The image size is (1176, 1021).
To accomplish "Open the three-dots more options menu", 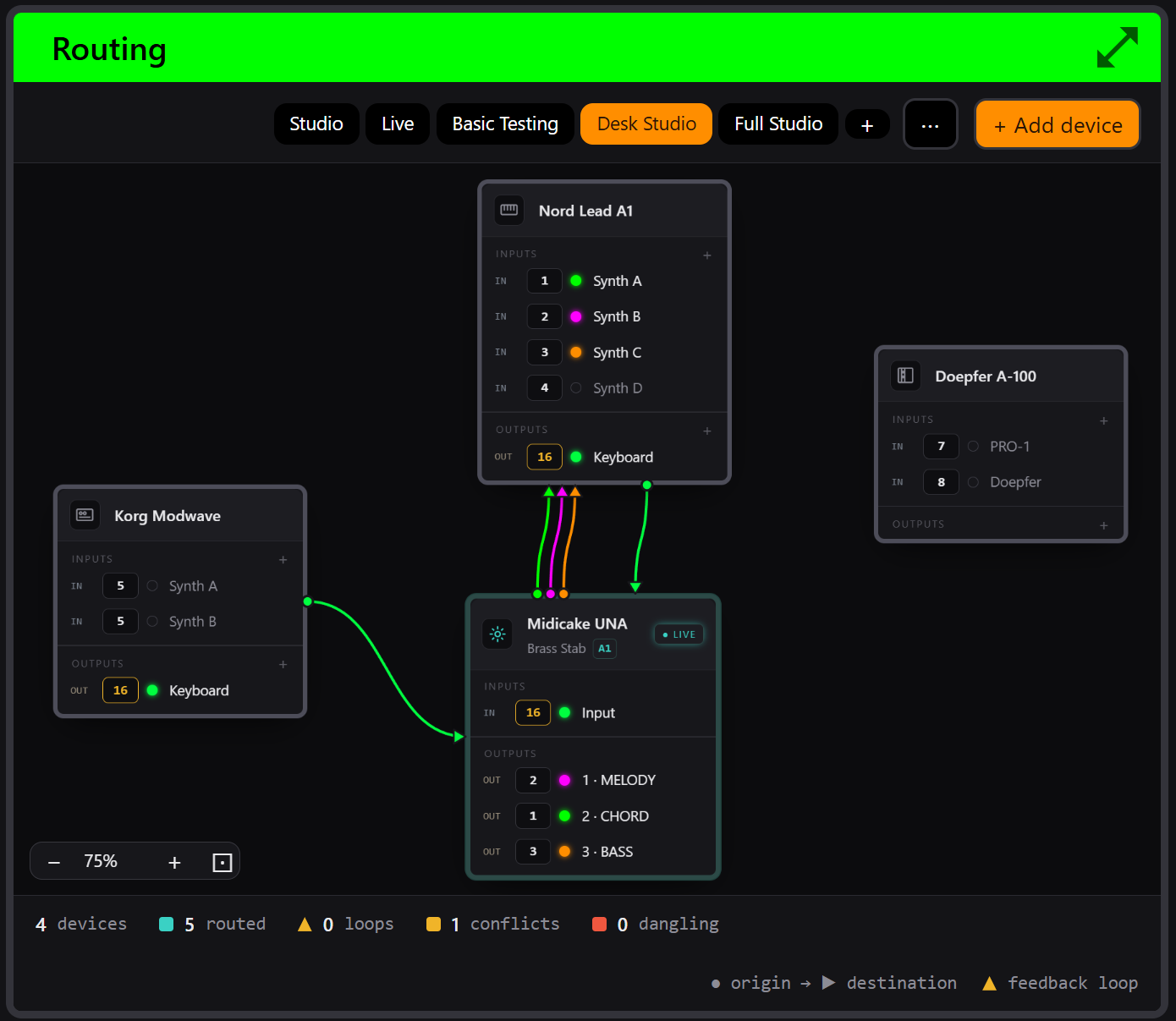I will pos(931,124).
